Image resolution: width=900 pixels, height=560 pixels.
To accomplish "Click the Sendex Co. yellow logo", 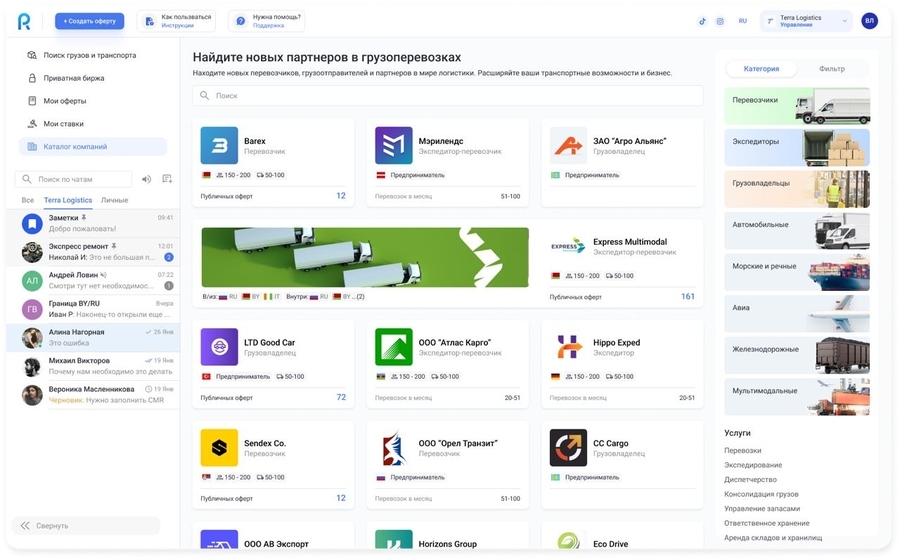I will pos(219,448).
